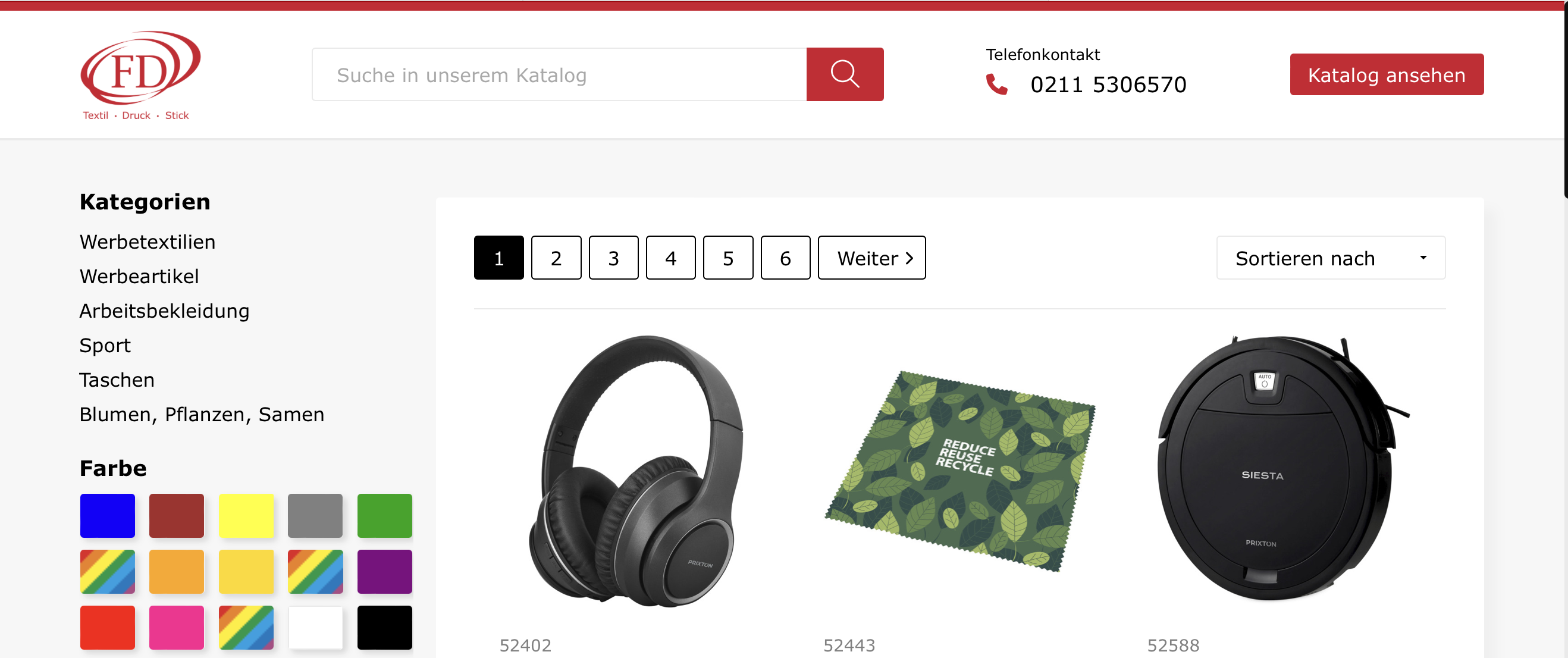The image size is (1568, 658).
Task: Filter by the purple color swatch
Action: pos(384,572)
